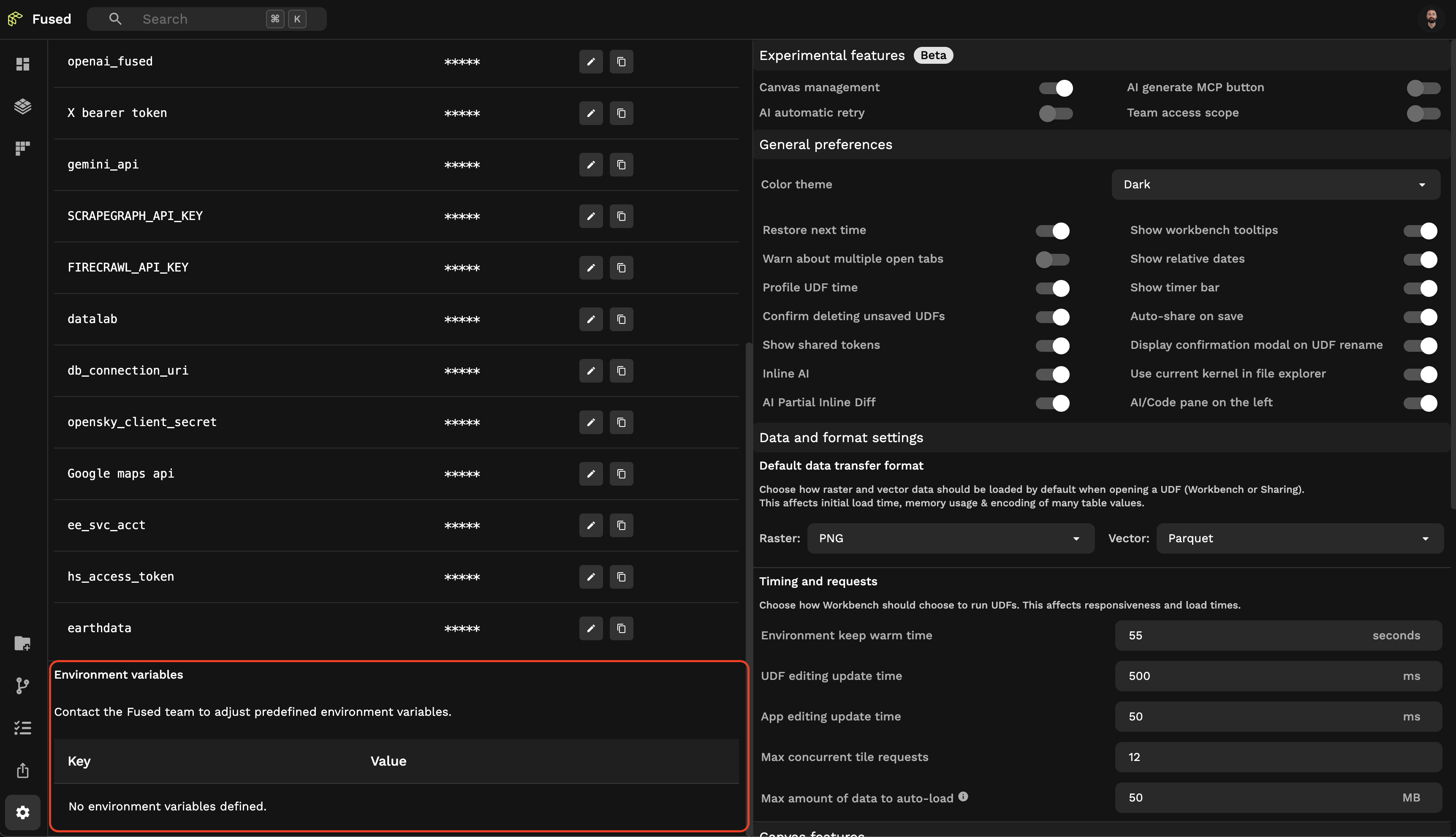Open the Vector format dropdown
Image resolution: width=1456 pixels, height=837 pixels.
(x=1299, y=539)
